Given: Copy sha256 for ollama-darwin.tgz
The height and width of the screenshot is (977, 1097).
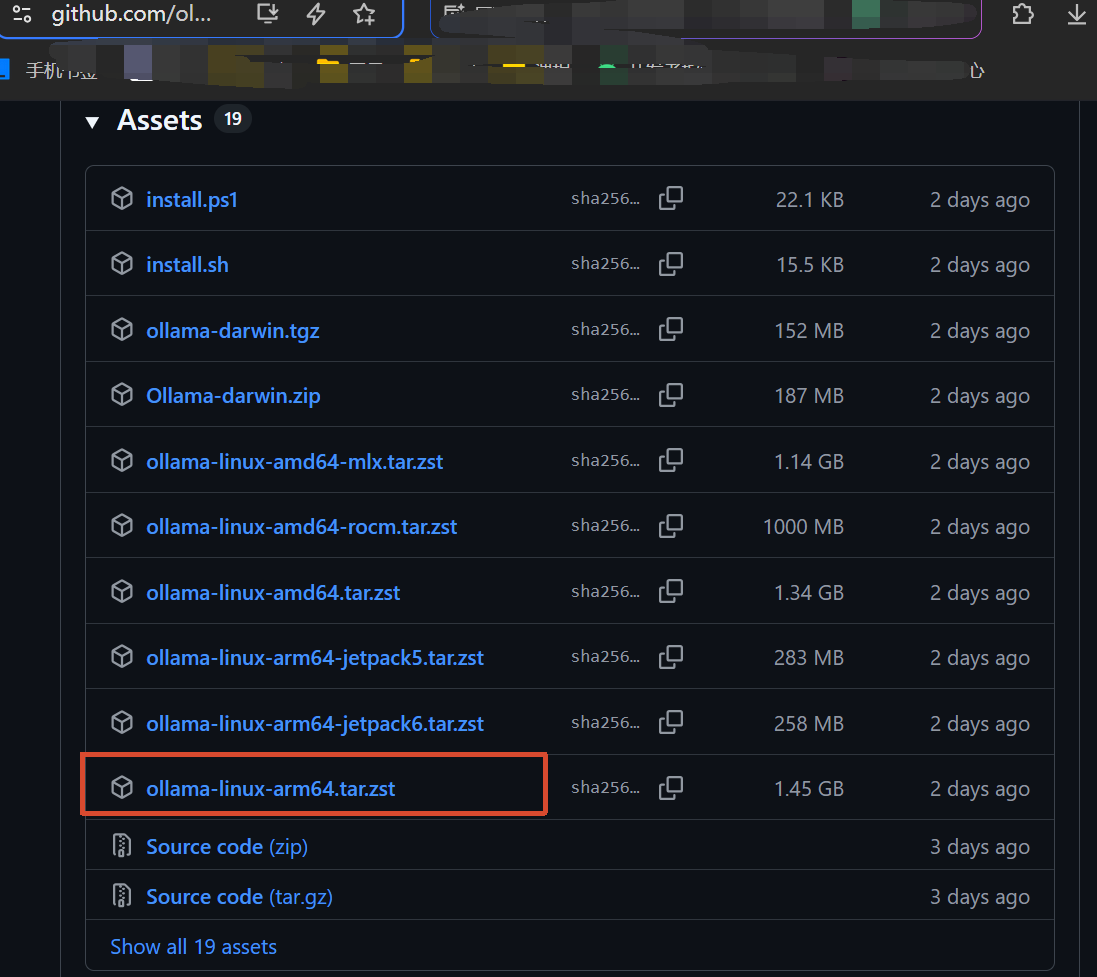Looking at the screenshot, I should tap(671, 330).
